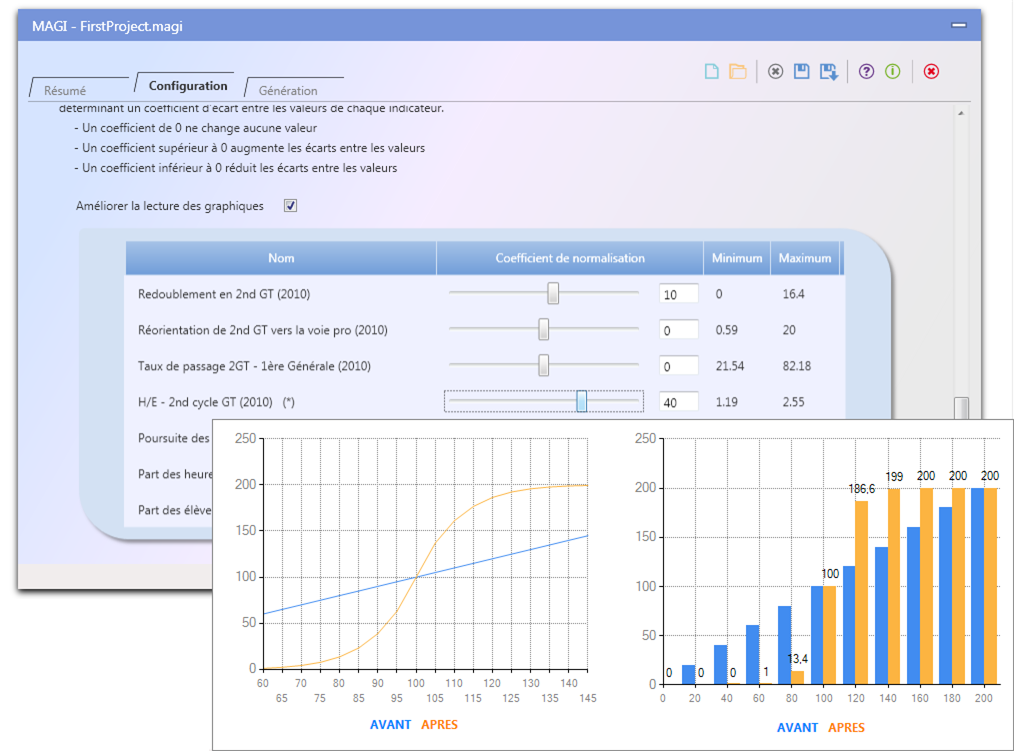
Task: Click the Maximum column header
Action: point(804,258)
